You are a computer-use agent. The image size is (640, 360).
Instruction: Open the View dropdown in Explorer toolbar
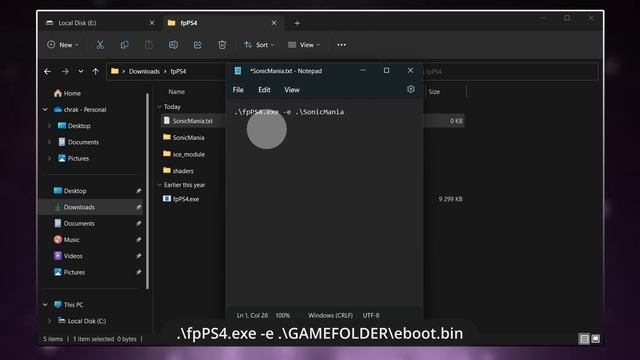304,45
